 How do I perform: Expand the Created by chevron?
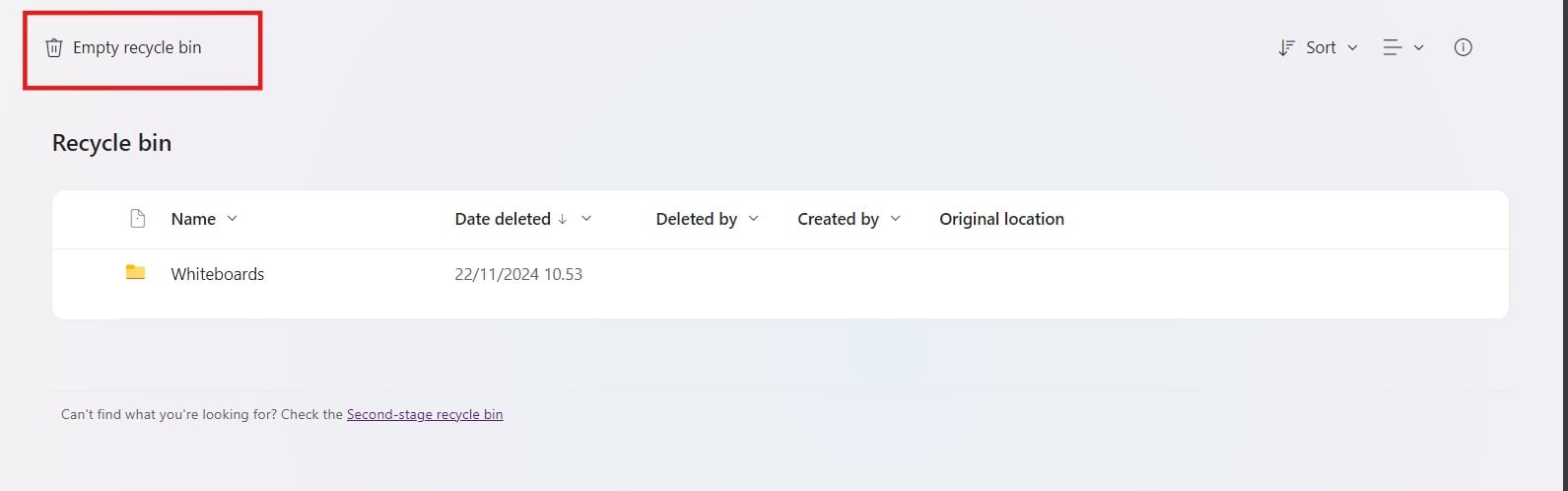pyautogui.click(x=896, y=219)
